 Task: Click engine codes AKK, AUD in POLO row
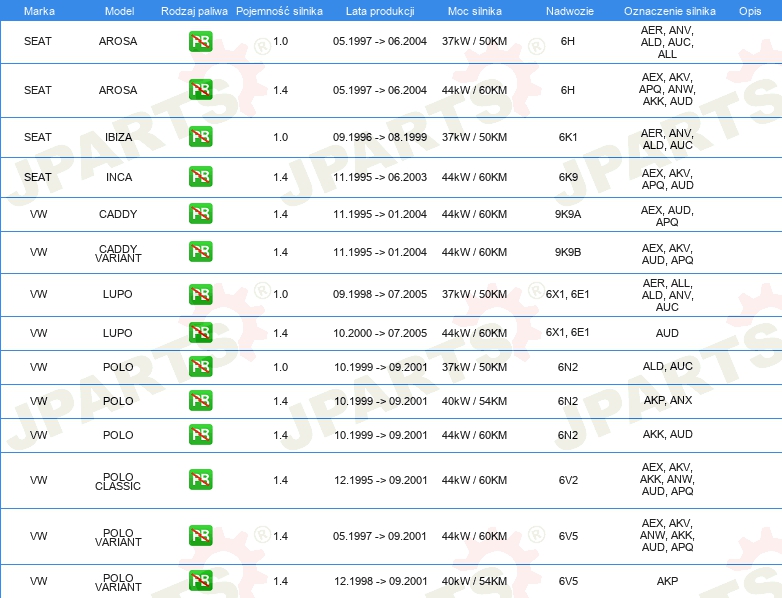click(667, 434)
